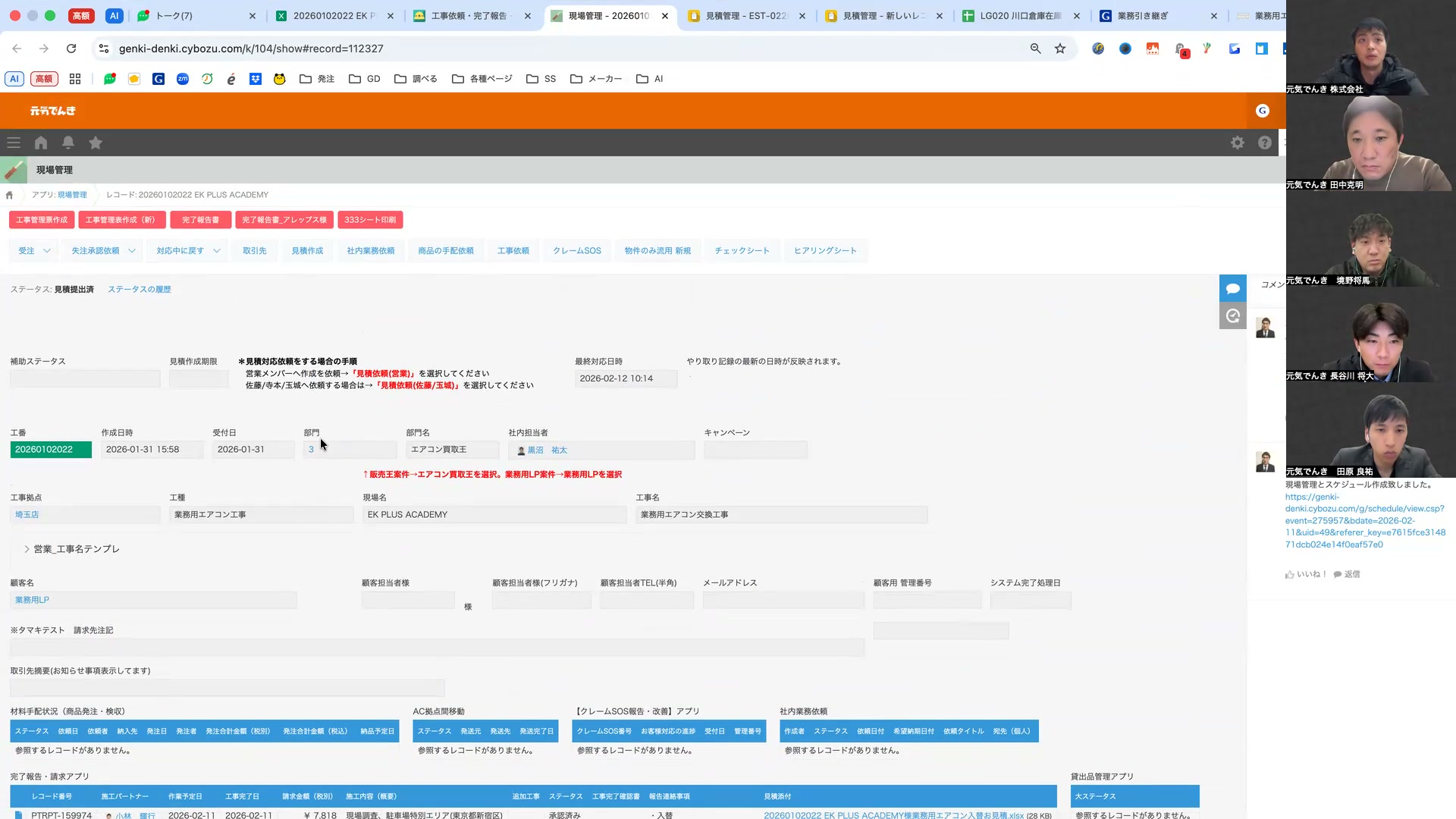Viewport: 1456px width, 819px height.
Task: Click the 元気でんき logo
Action: (x=53, y=111)
